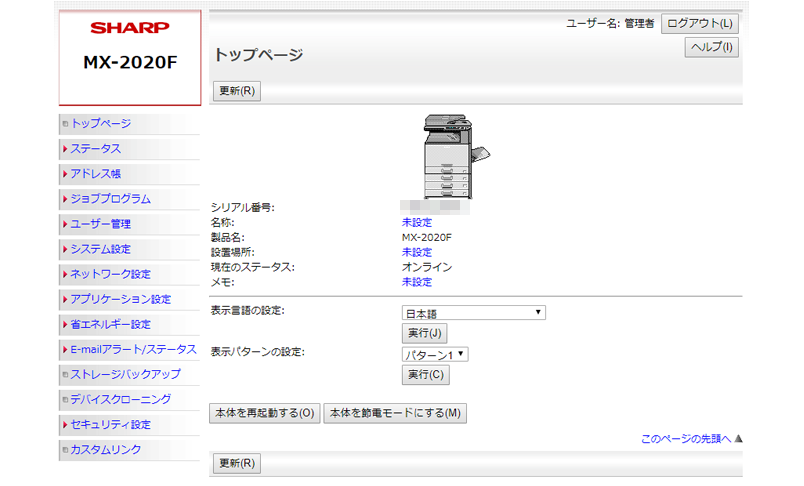Go to ストレージバックアップ page

125,374
